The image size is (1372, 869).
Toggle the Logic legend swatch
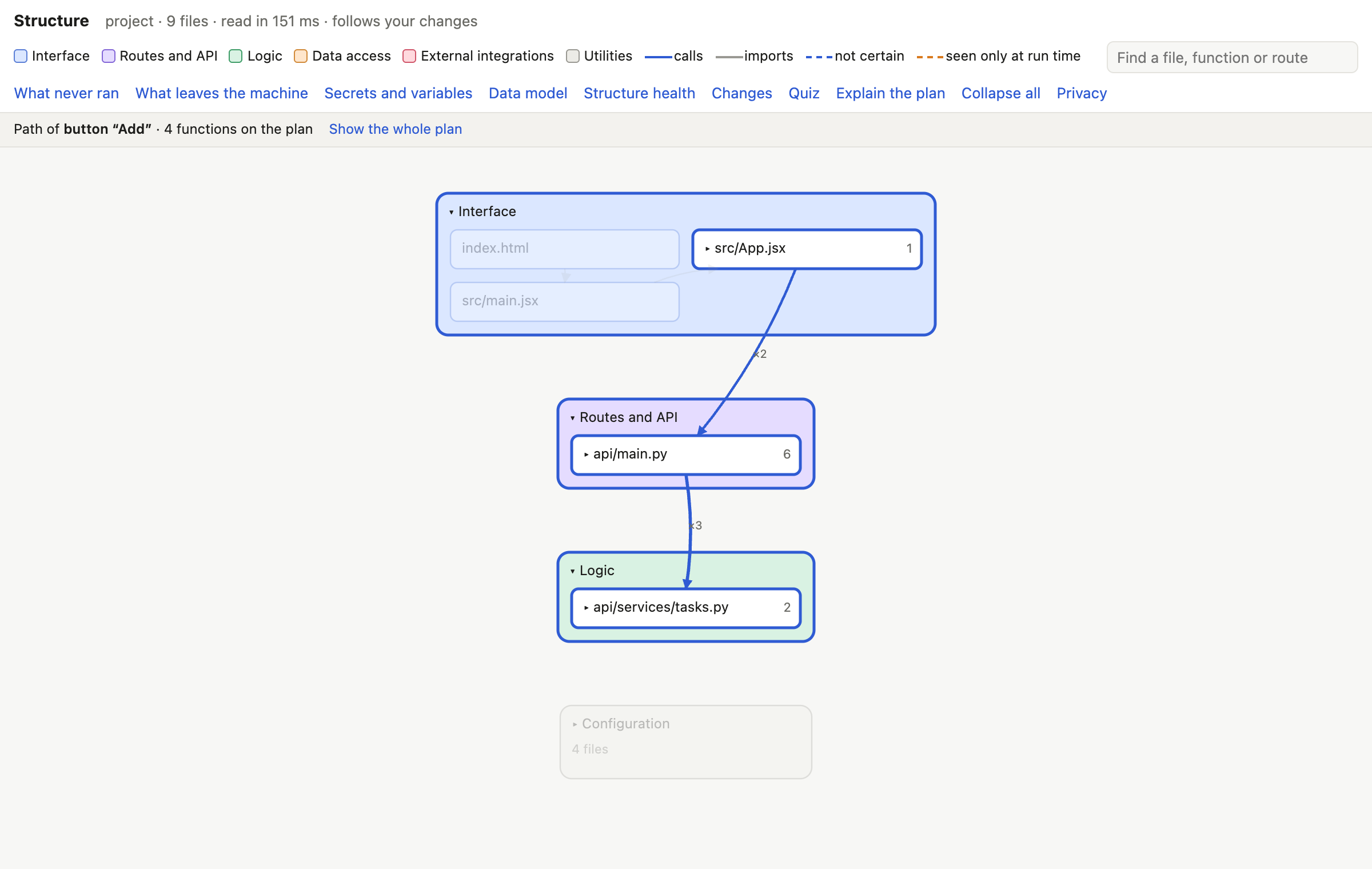[236, 56]
